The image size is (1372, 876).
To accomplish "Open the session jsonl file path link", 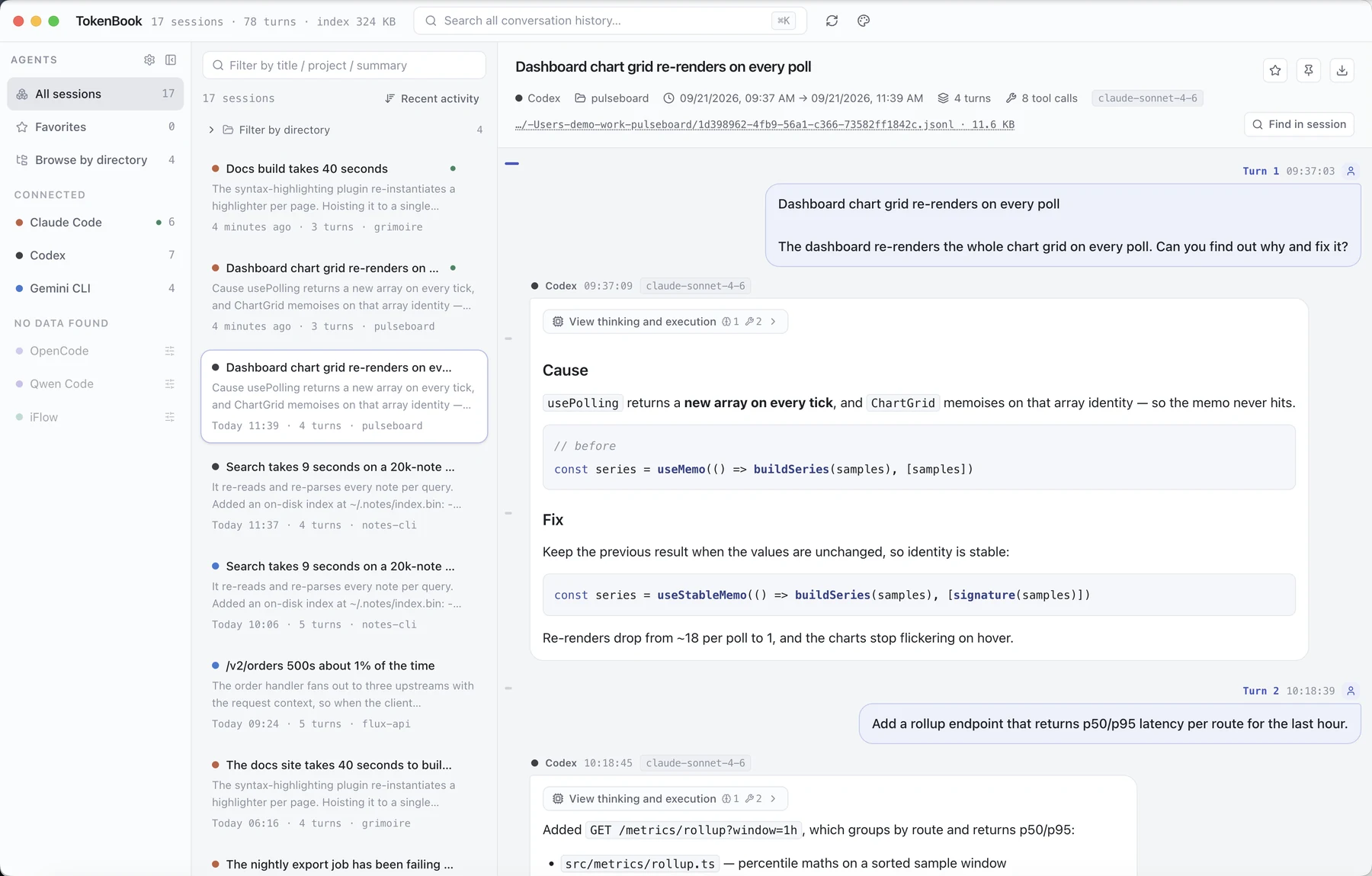I will coord(765,124).
